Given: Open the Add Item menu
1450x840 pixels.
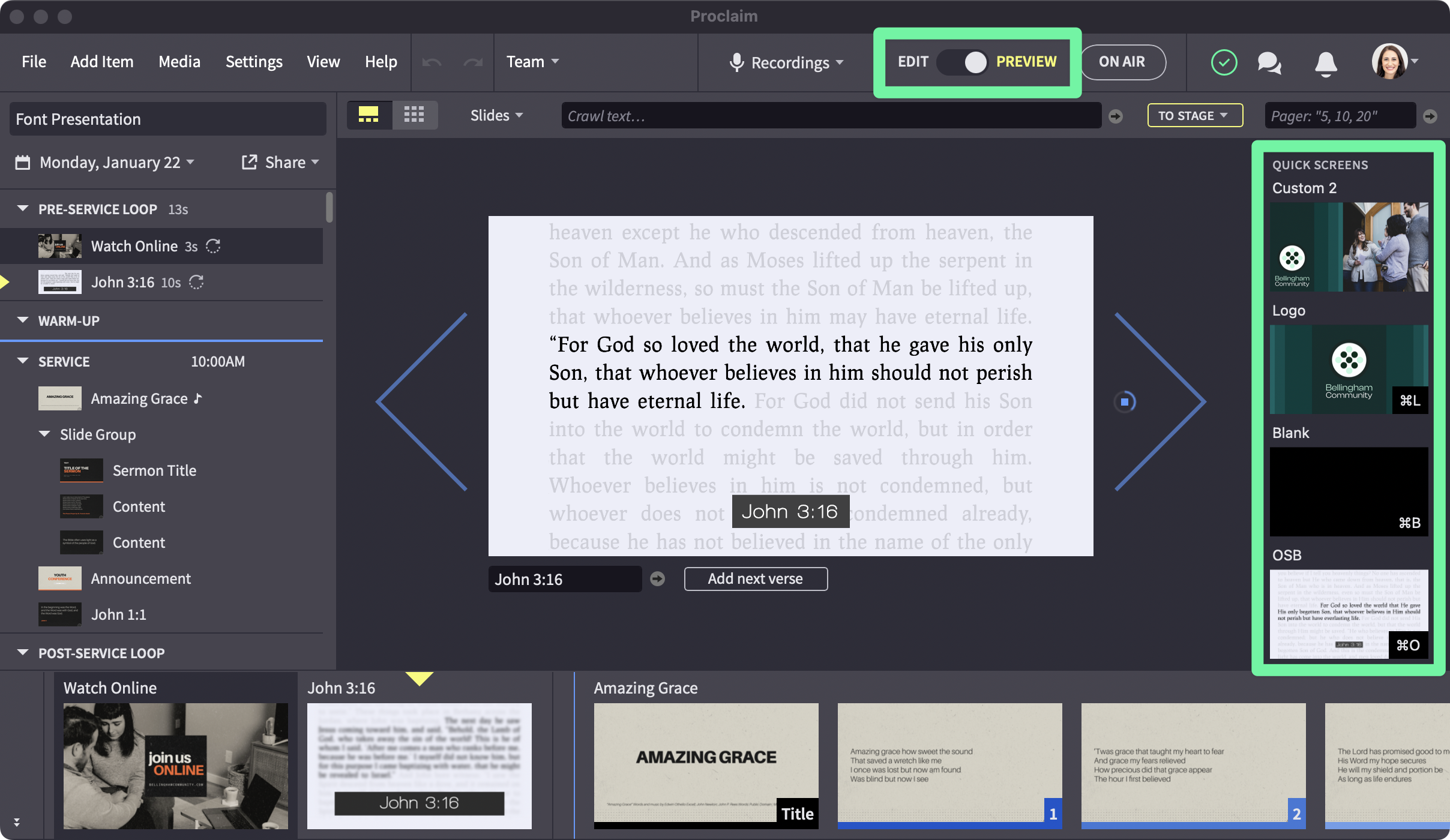Looking at the screenshot, I should pos(102,62).
